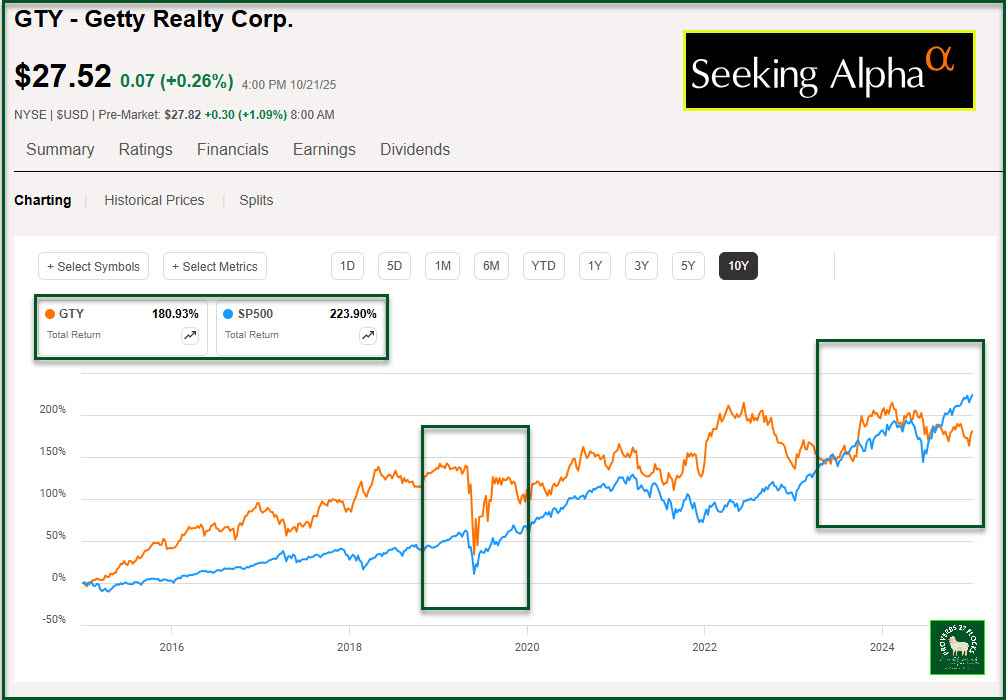Click the Proverbs 27 Flocks sheep badge
The height and width of the screenshot is (700, 1006).
point(957,647)
